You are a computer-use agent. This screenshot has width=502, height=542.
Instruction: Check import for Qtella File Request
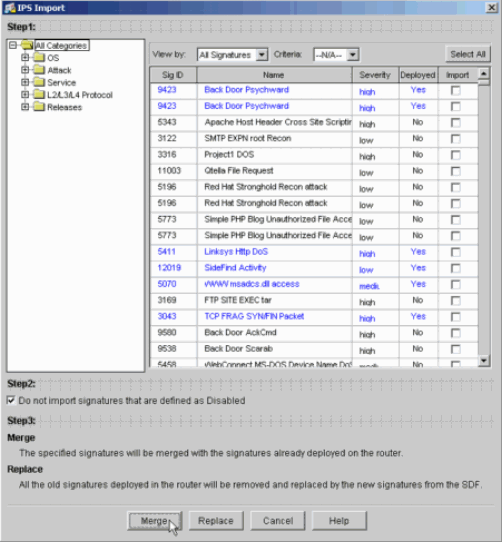[456, 171]
